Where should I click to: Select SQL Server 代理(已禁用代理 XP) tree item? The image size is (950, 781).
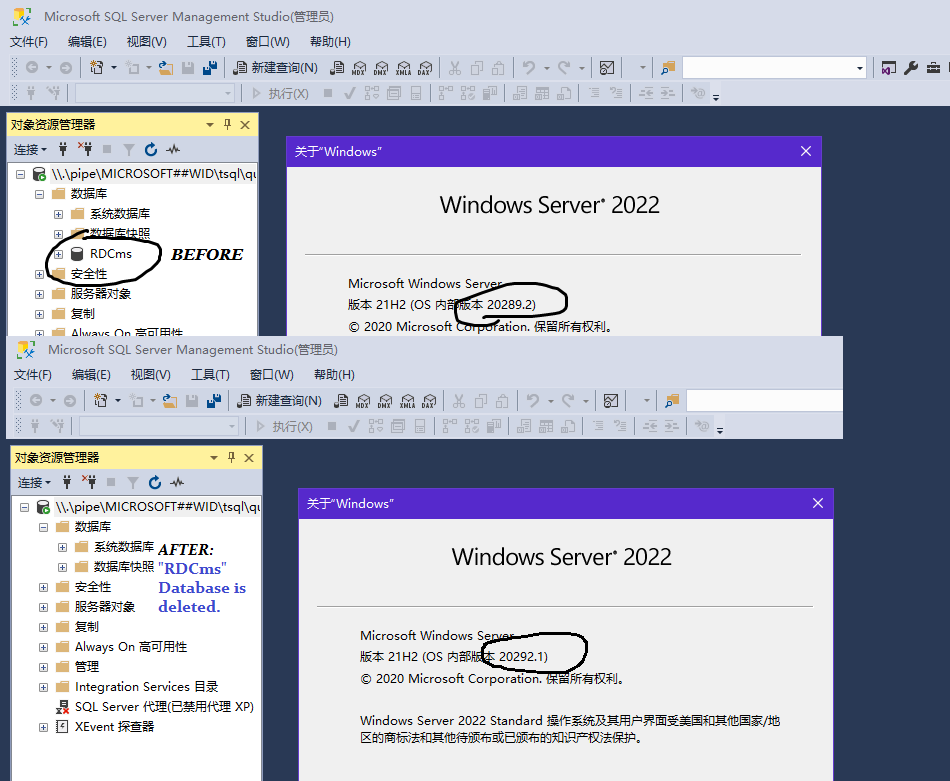(x=164, y=706)
